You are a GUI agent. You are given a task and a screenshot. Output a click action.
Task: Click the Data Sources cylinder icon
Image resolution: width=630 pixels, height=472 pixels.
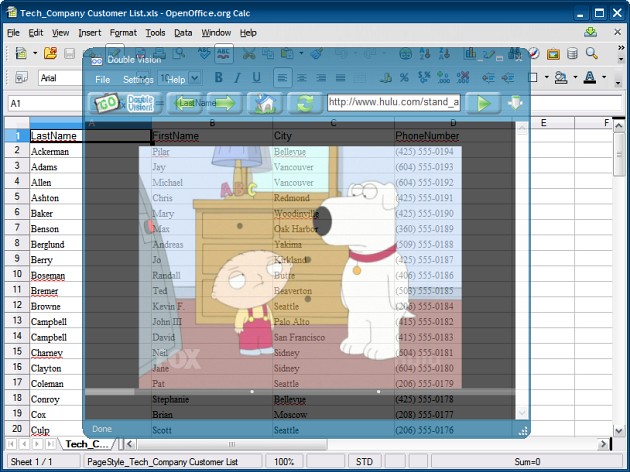tap(573, 53)
